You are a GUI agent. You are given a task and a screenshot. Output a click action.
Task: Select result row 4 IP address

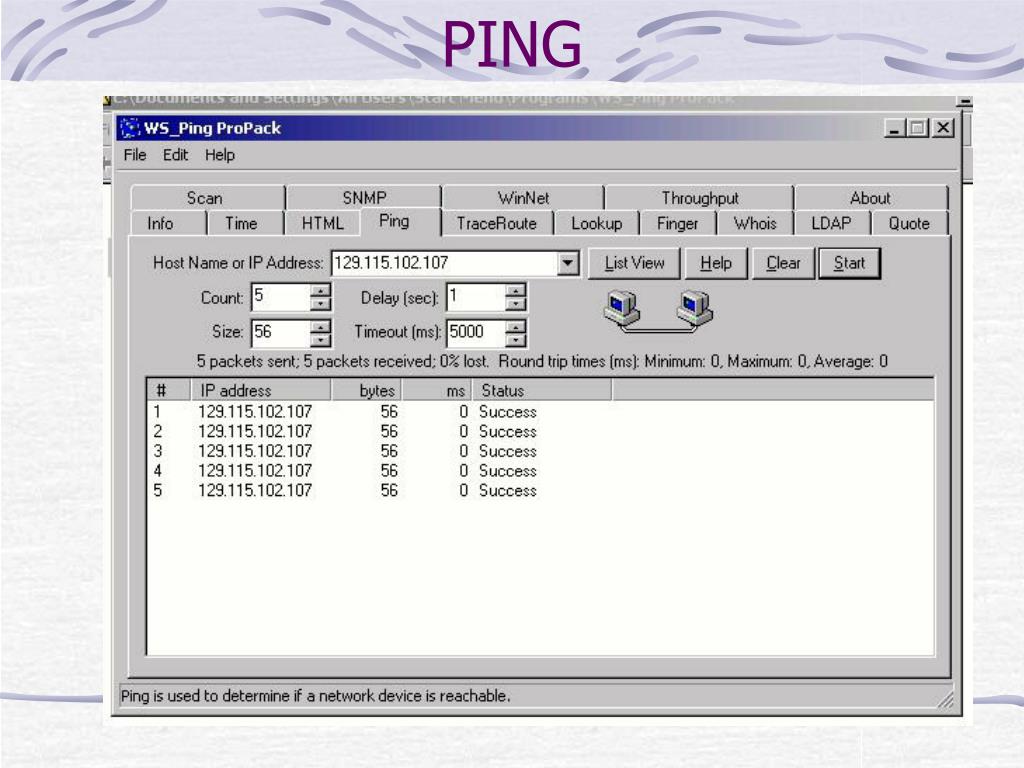click(255, 471)
